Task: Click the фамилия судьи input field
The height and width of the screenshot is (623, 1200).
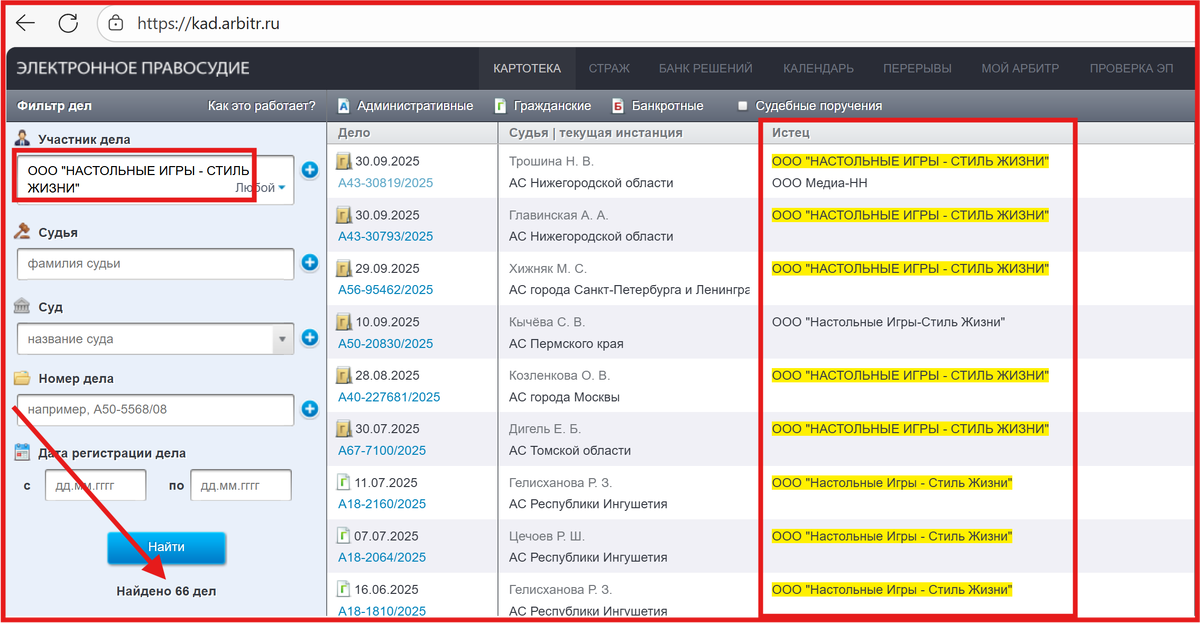Action: point(155,264)
